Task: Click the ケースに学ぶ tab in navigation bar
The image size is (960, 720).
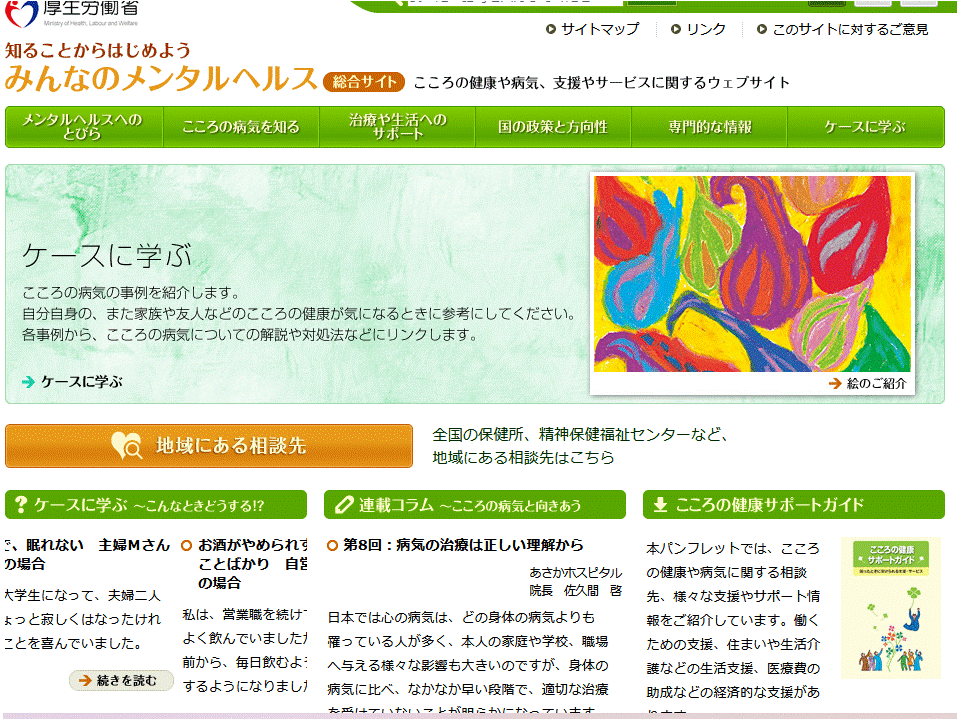Action: pyautogui.click(x=865, y=127)
